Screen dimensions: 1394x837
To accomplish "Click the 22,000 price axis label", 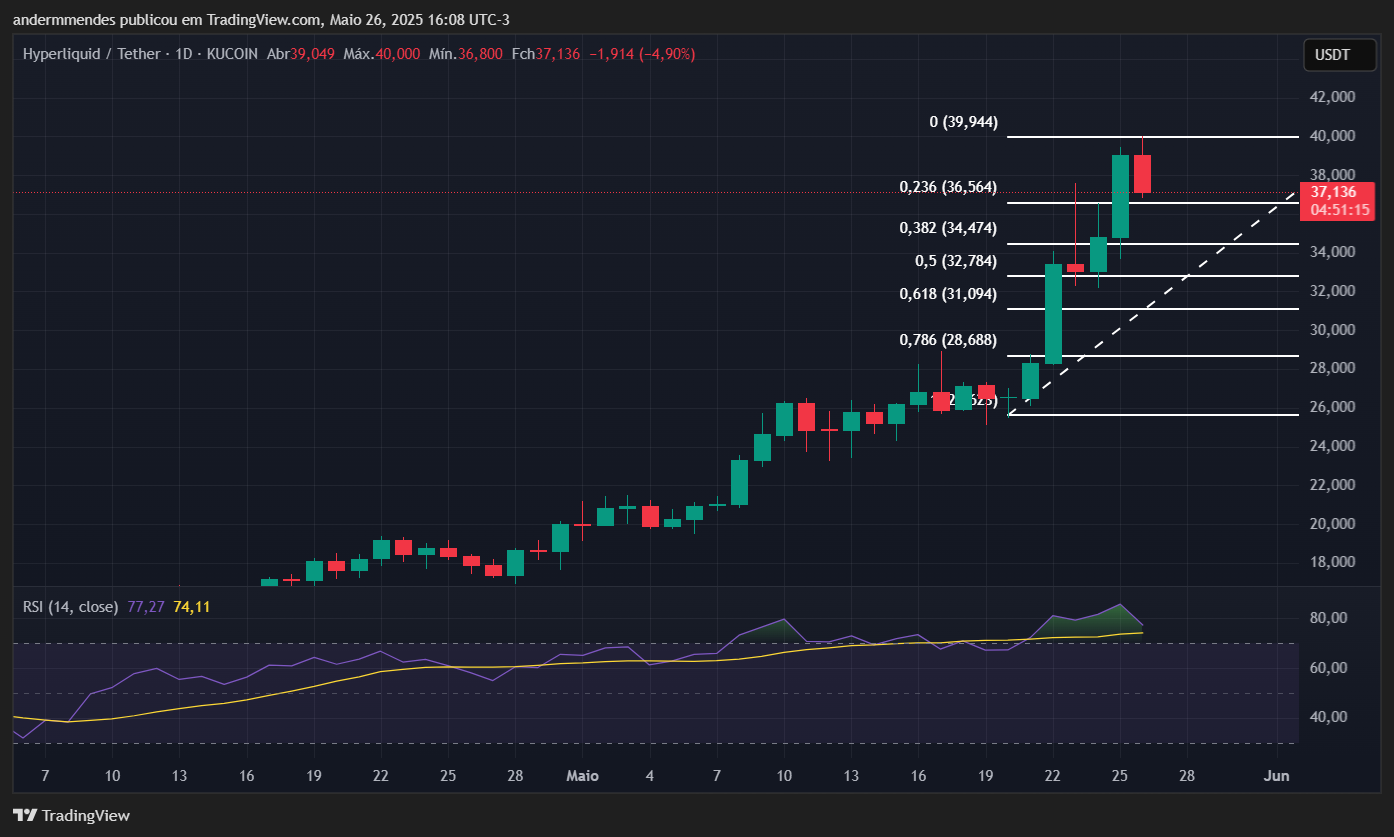I will tap(1332, 485).
